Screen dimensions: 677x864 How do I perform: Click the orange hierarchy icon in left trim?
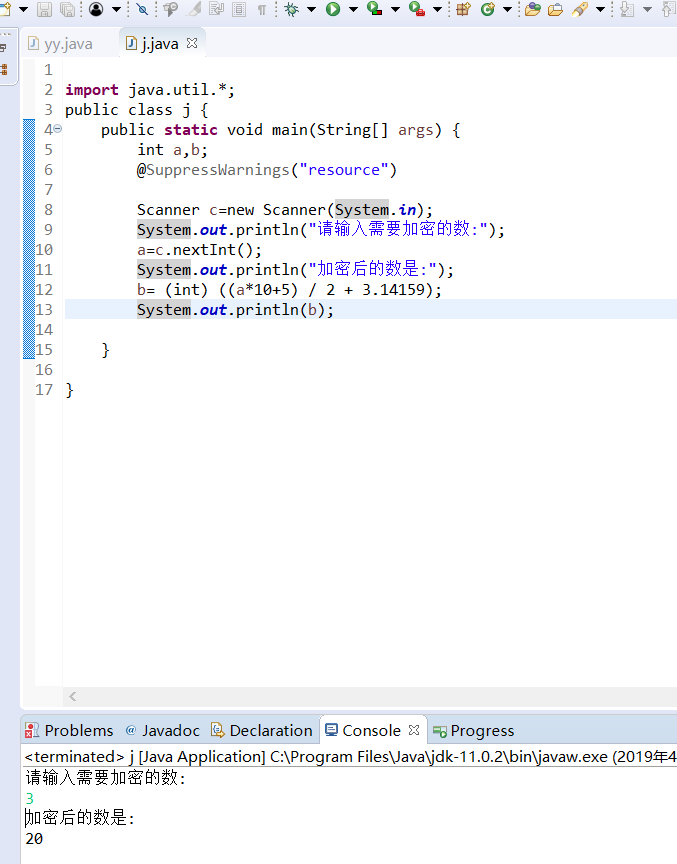4,69
